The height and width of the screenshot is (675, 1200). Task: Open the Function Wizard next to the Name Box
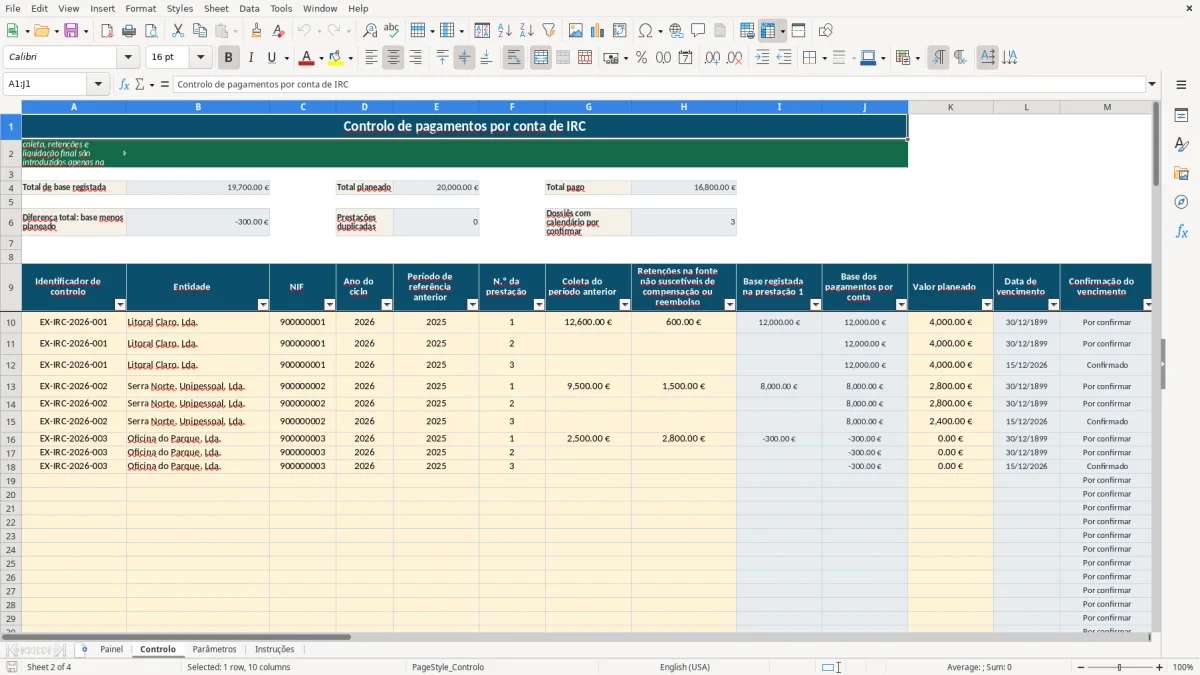(125, 84)
